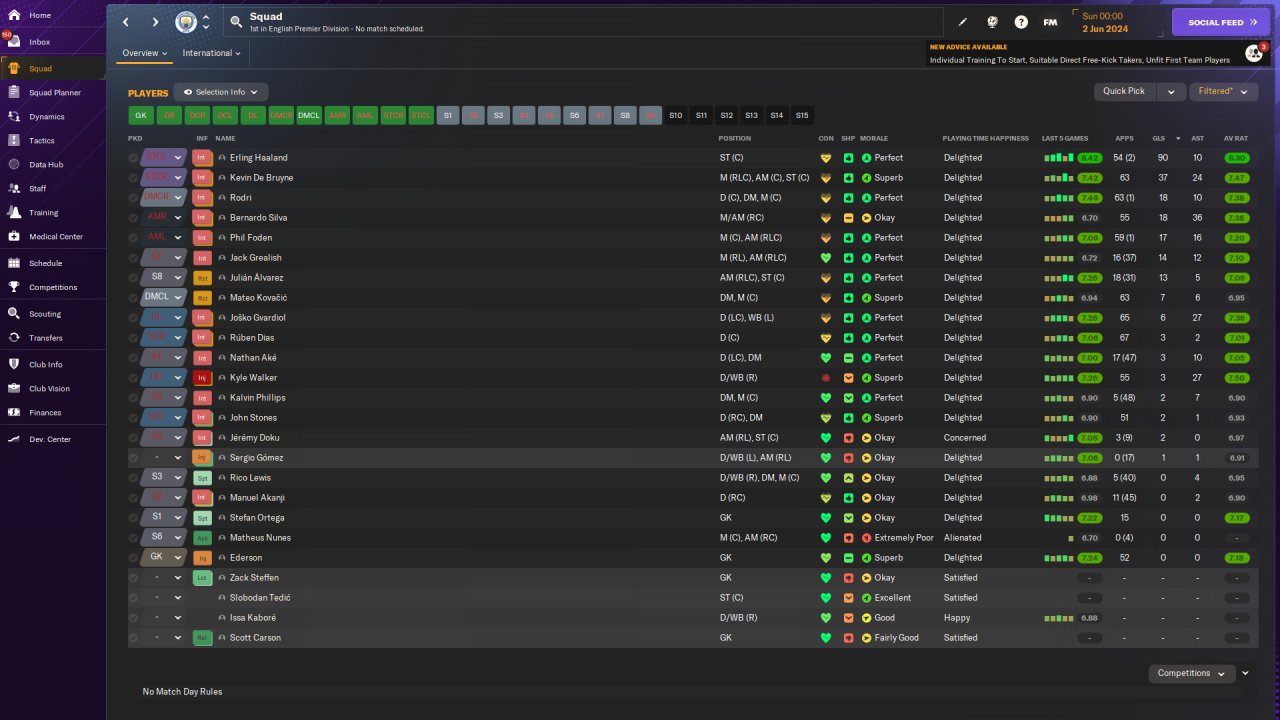The image size is (1280, 720).
Task: Open the Inbox envelope icon
Action: 14,42
